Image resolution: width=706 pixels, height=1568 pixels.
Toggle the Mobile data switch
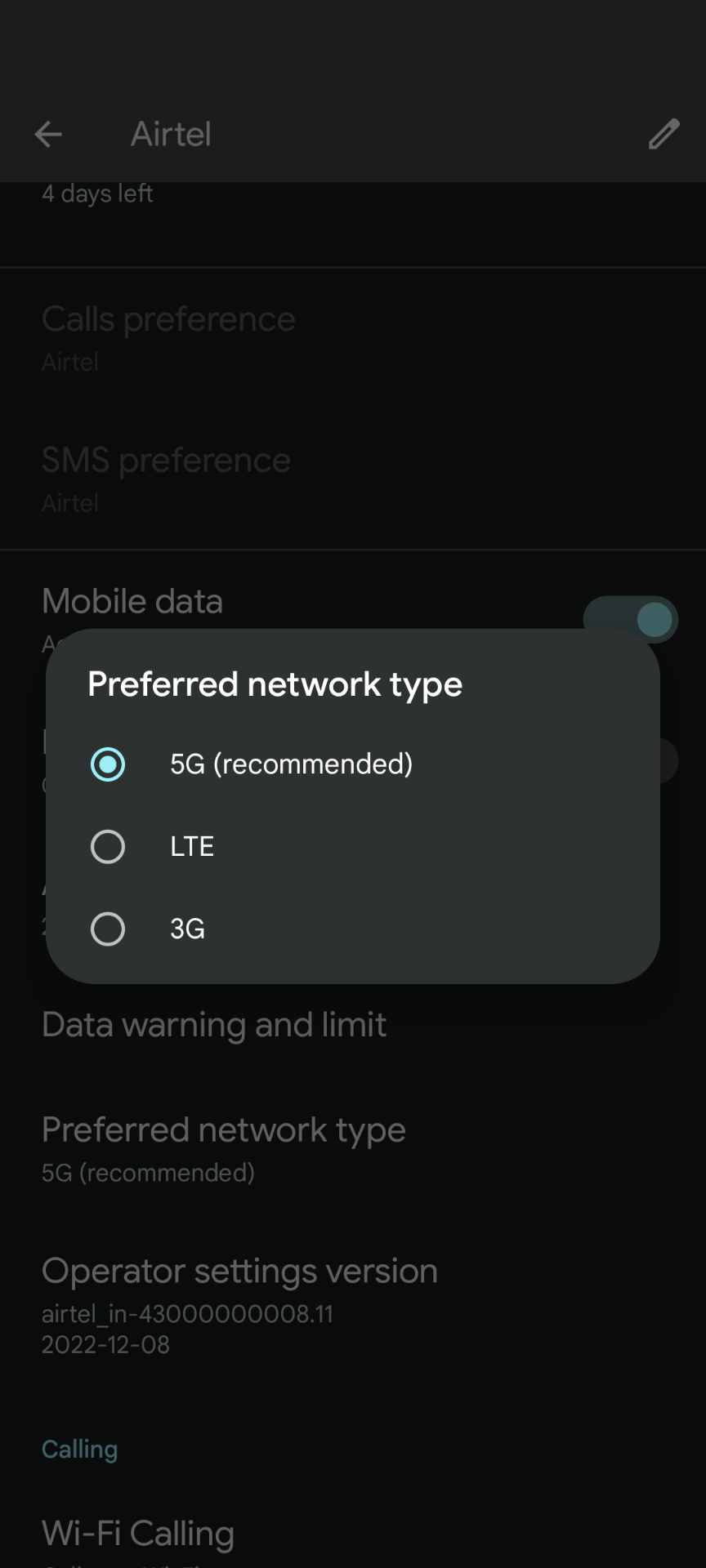pyautogui.click(x=630, y=619)
